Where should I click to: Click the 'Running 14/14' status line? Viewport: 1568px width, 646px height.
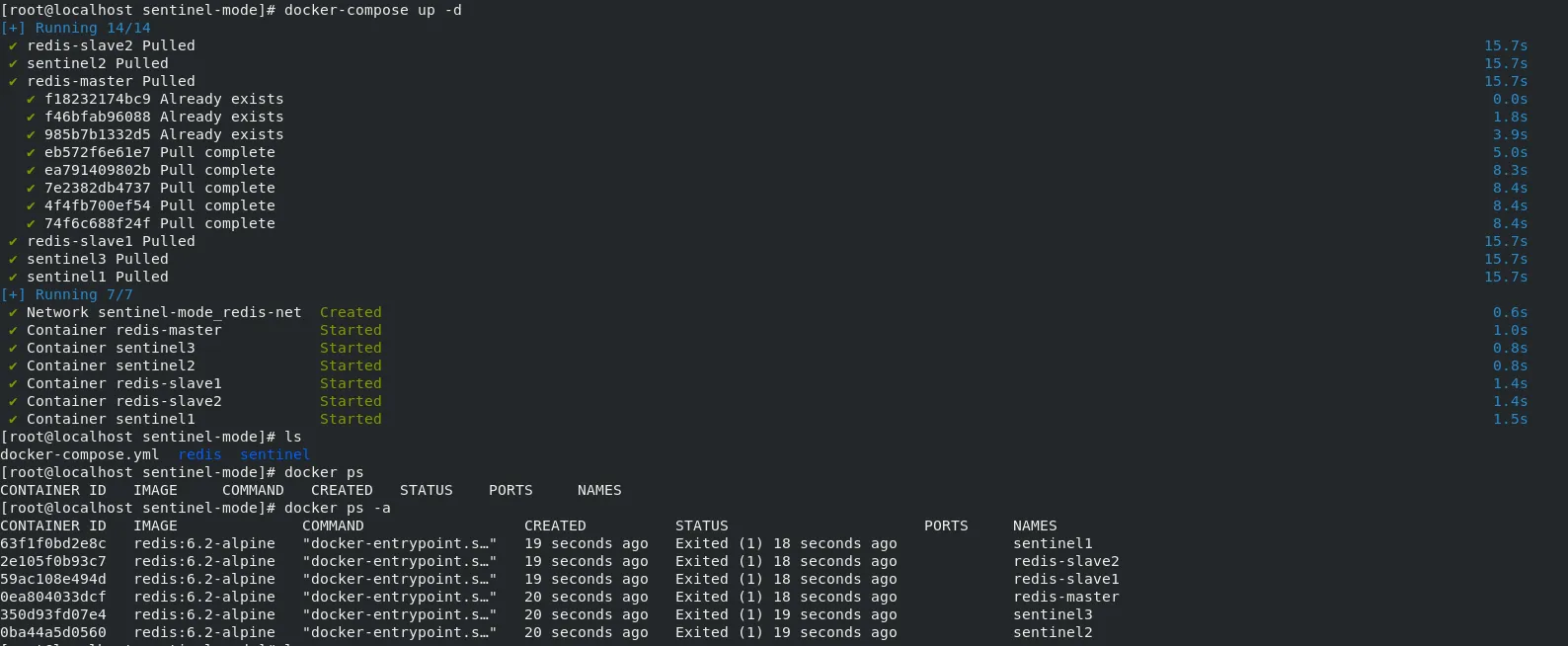76,28
